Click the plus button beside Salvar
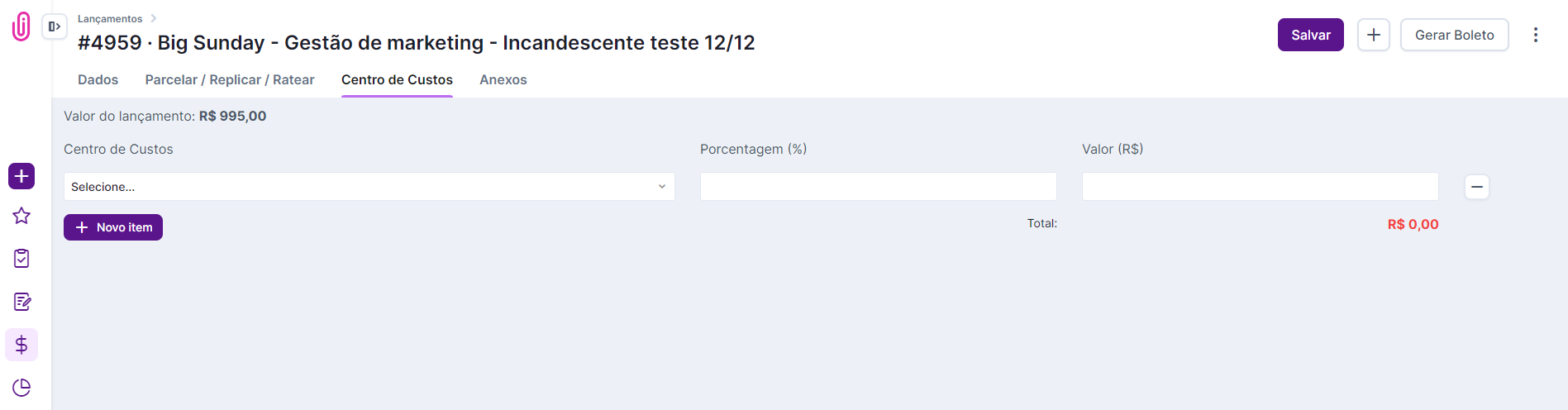Image resolution: width=1568 pixels, height=410 pixels. 1373,35
